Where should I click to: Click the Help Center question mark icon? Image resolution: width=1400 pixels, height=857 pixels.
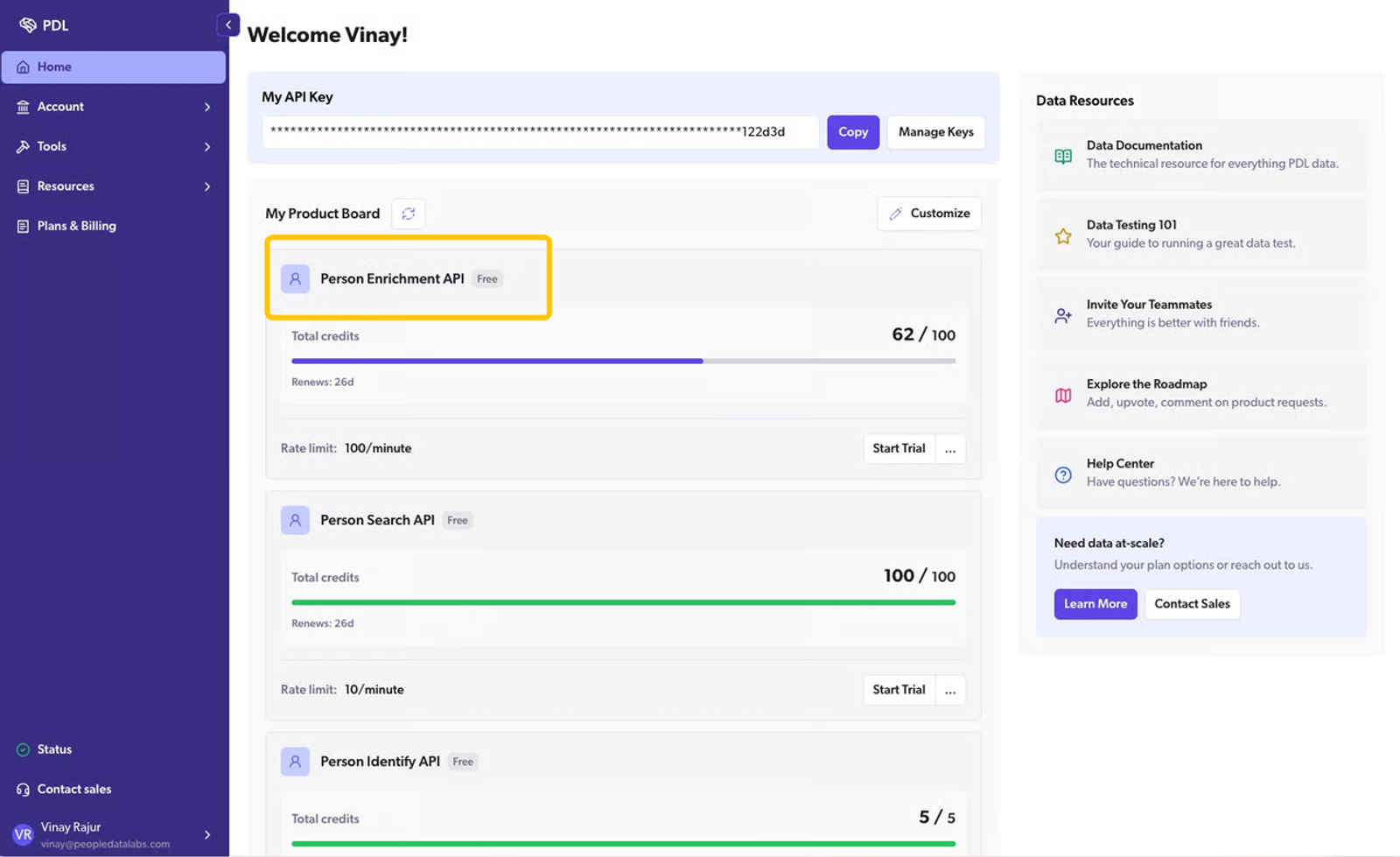(1063, 475)
